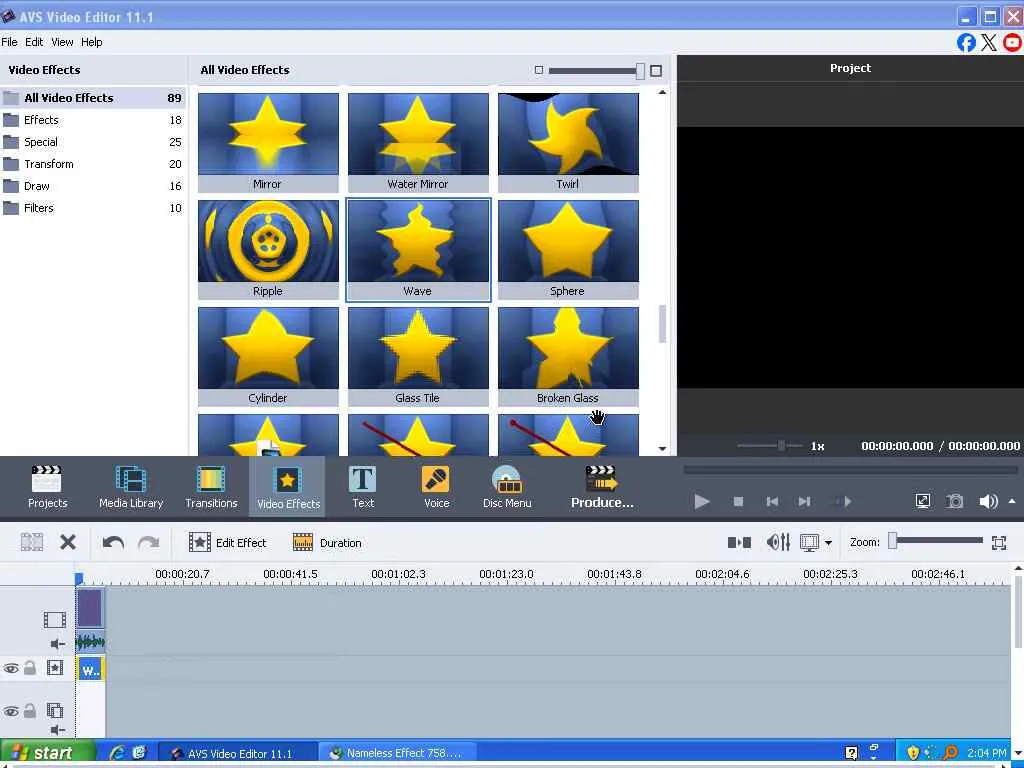Select the Broken Glass effect thumbnail

click(568, 357)
